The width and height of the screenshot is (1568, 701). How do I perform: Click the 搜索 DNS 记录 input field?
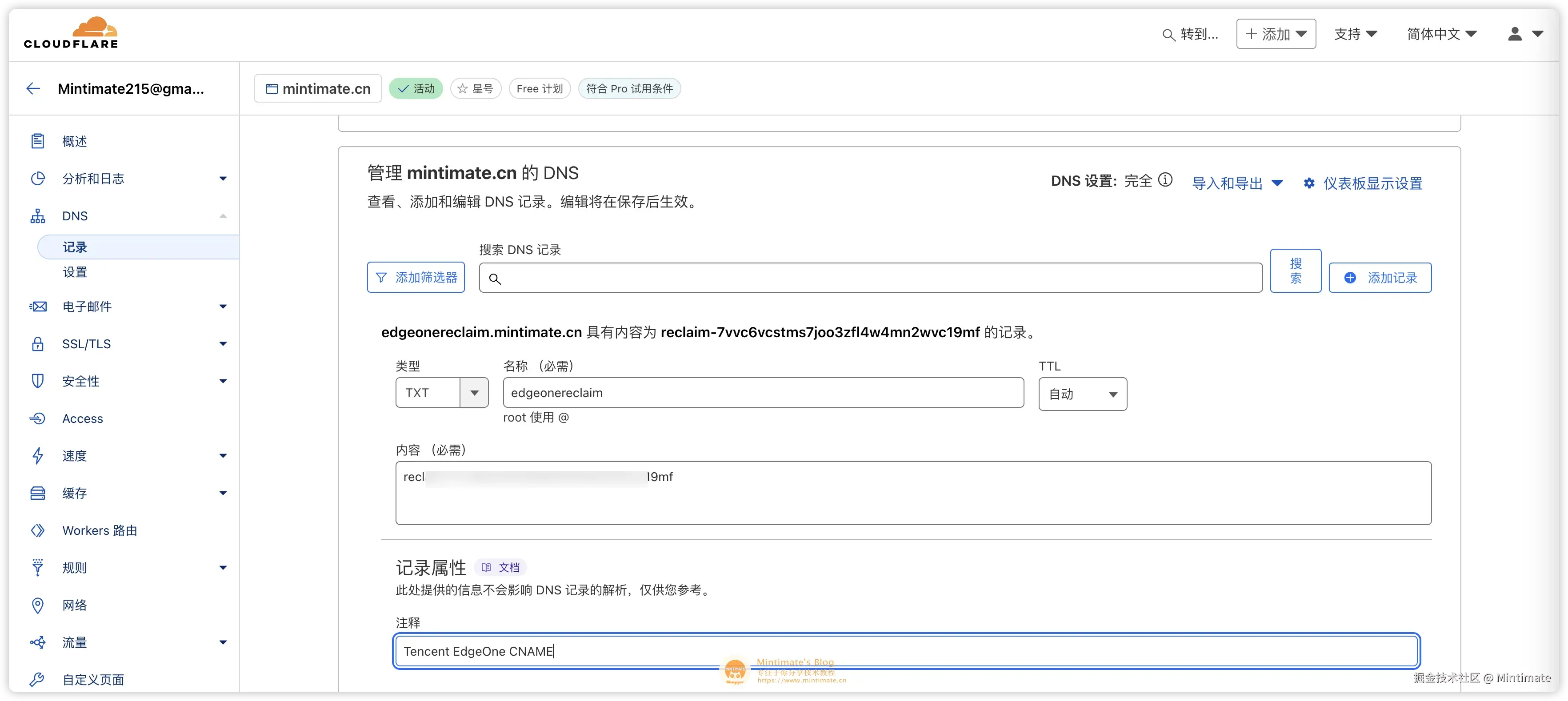pyautogui.click(x=870, y=279)
